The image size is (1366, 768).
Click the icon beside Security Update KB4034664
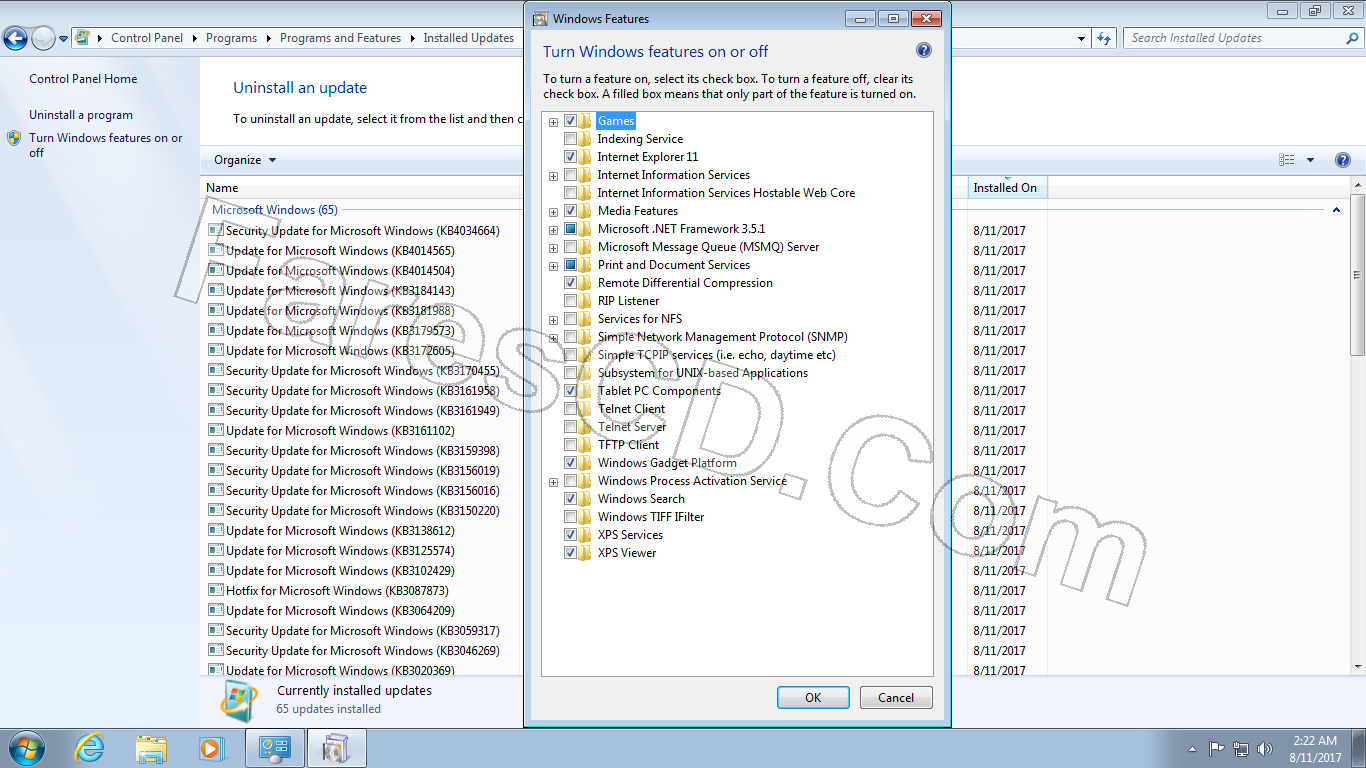(x=215, y=231)
